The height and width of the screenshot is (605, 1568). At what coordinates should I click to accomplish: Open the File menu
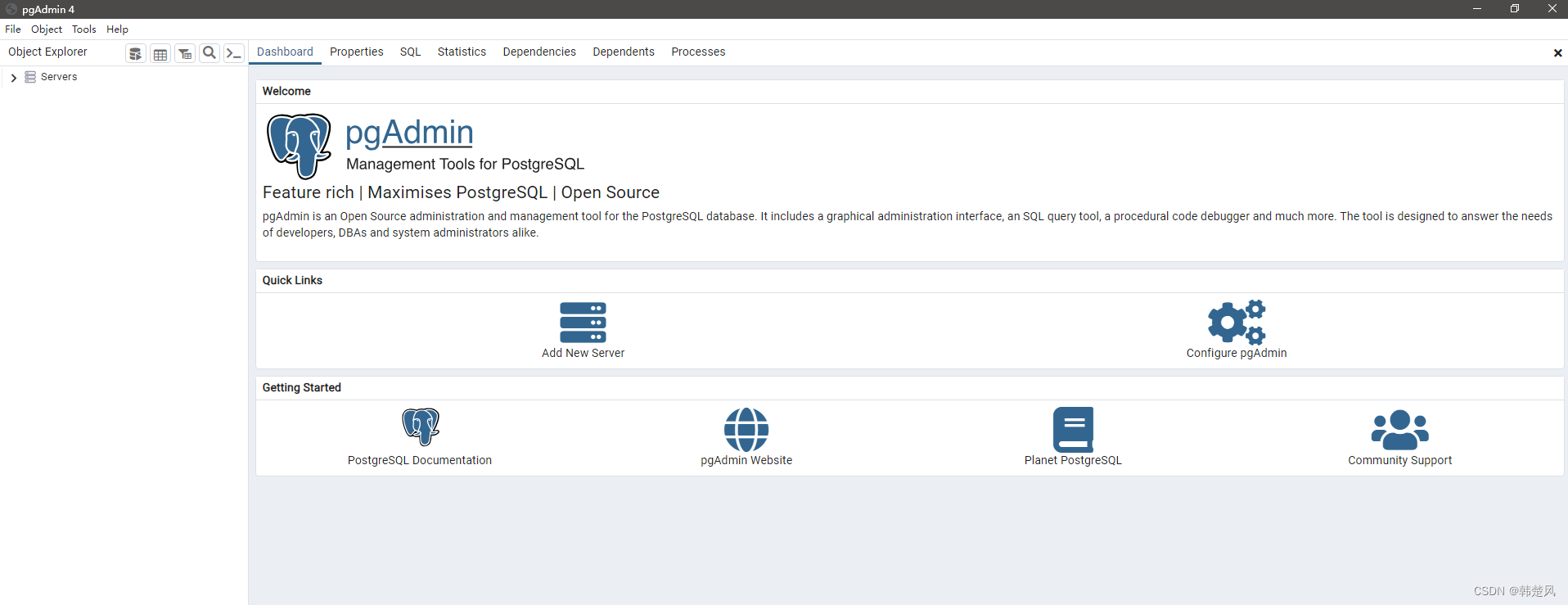click(x=13, y=29)
